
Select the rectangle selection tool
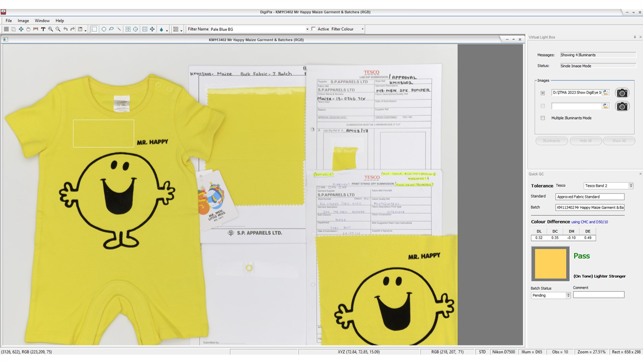pos(94,29)
